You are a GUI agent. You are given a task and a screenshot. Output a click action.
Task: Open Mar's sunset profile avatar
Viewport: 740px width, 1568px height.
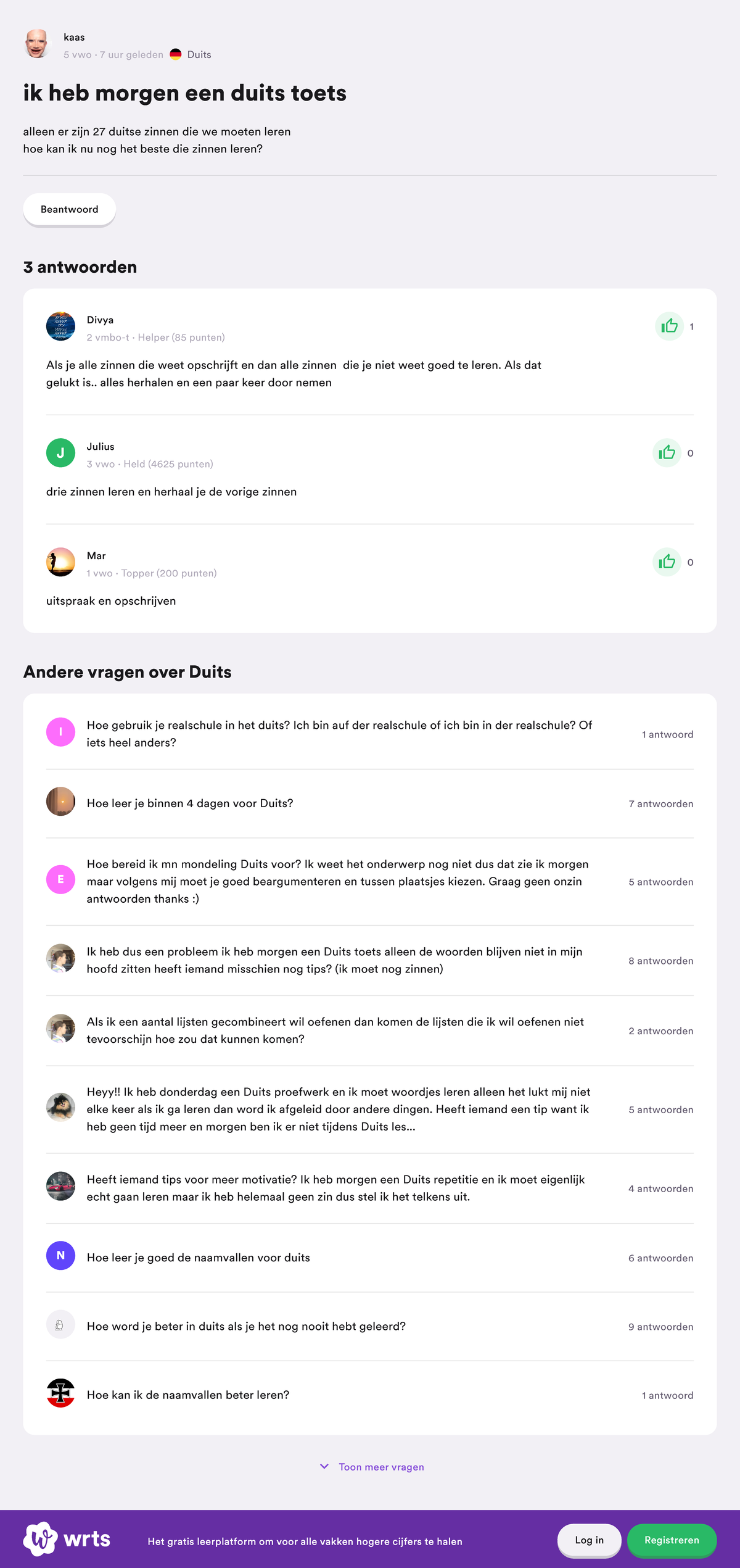coord(60,562)
